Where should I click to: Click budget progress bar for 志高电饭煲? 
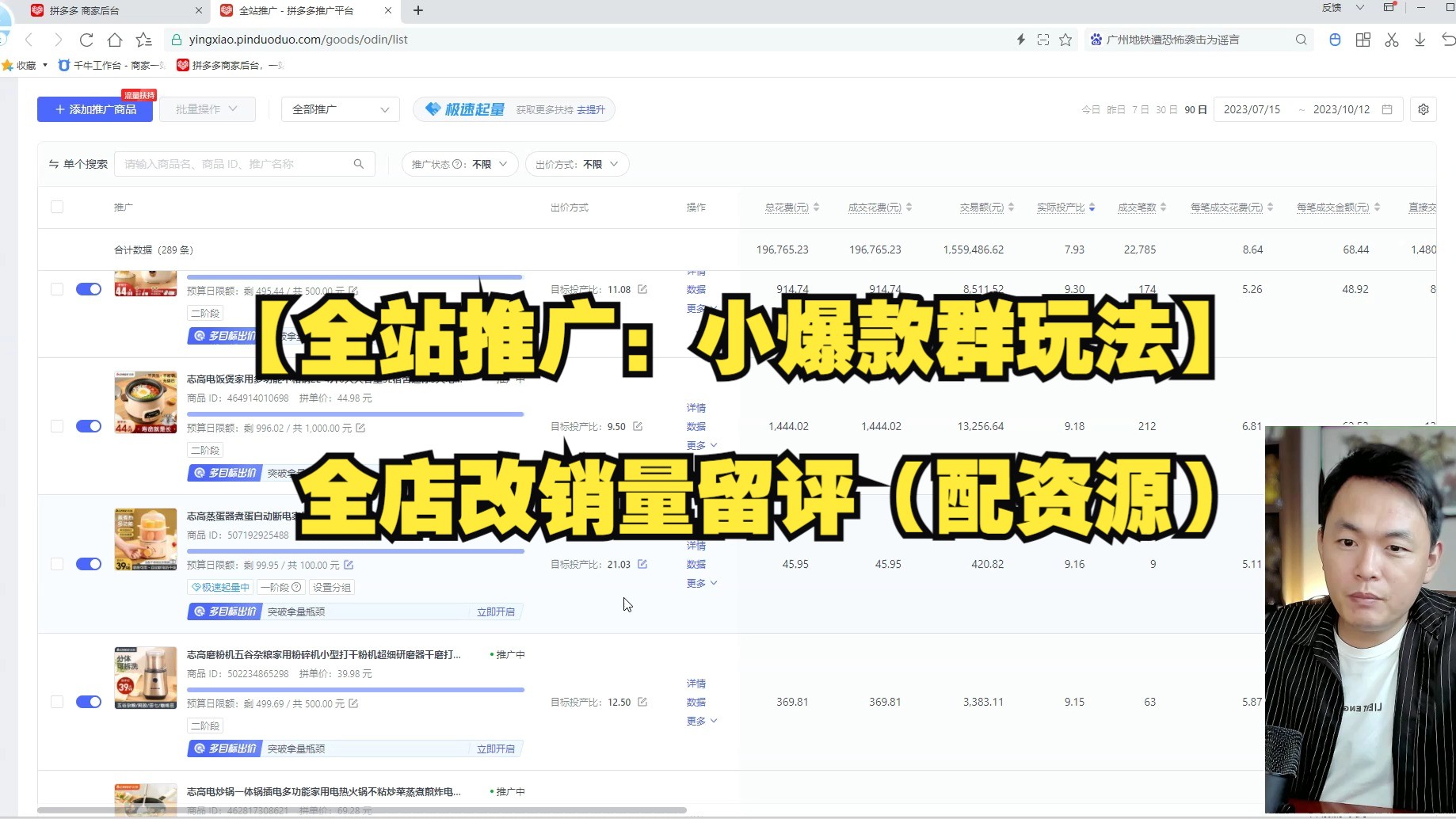[x=356, y=414]
